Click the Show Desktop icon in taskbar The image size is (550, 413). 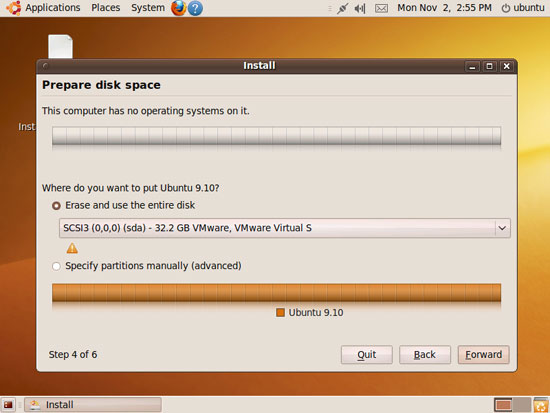pyautogui.click(x=8, y=405)
